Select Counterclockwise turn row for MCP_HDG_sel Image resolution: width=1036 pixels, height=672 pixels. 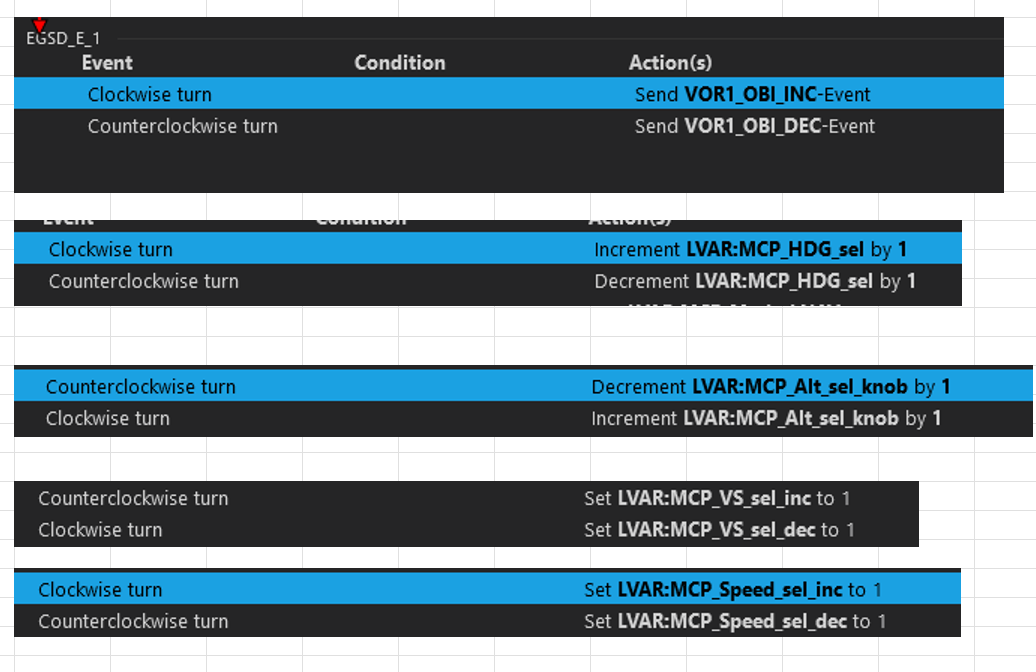tap(144, 282)
